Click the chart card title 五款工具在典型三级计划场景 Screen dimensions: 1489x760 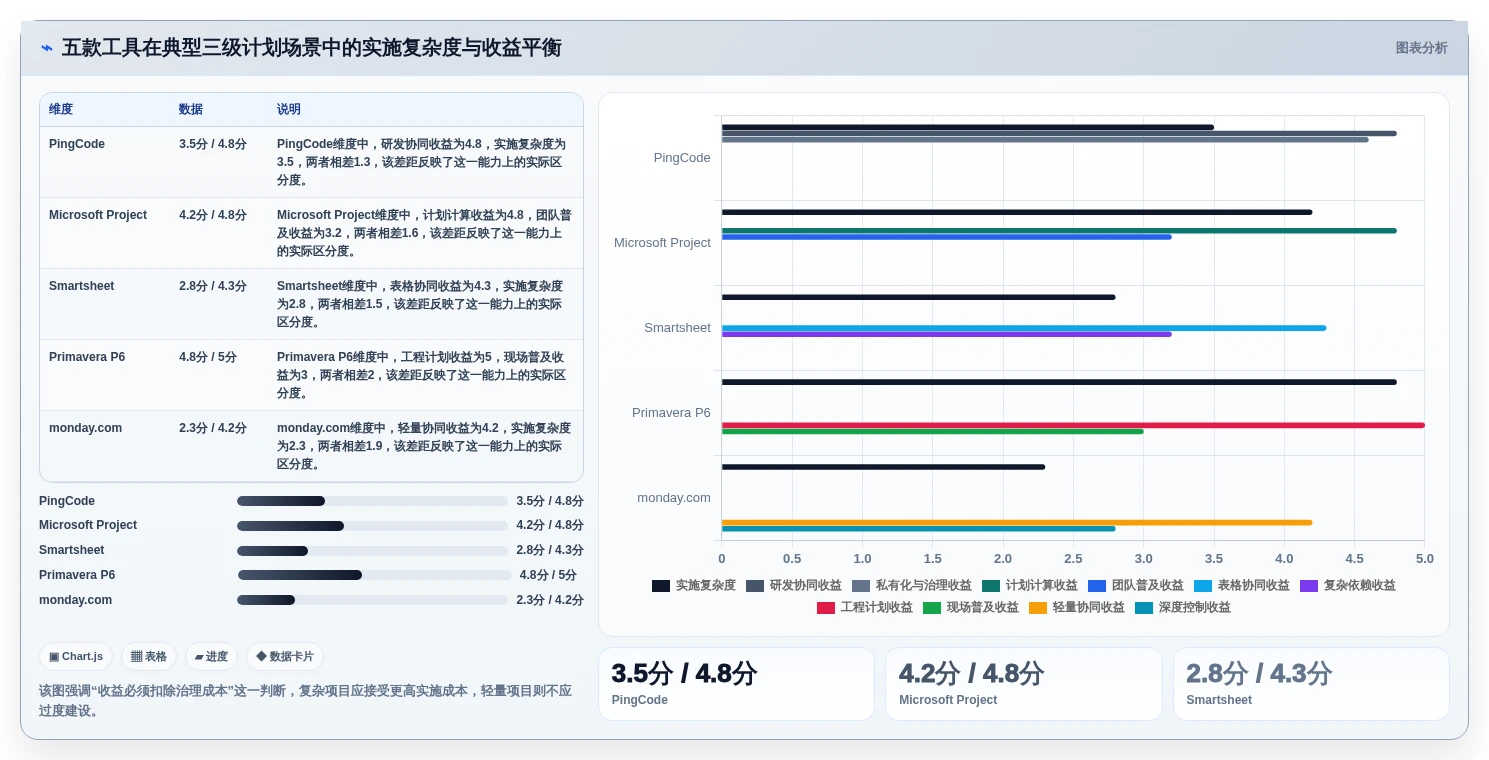[312, 48]
